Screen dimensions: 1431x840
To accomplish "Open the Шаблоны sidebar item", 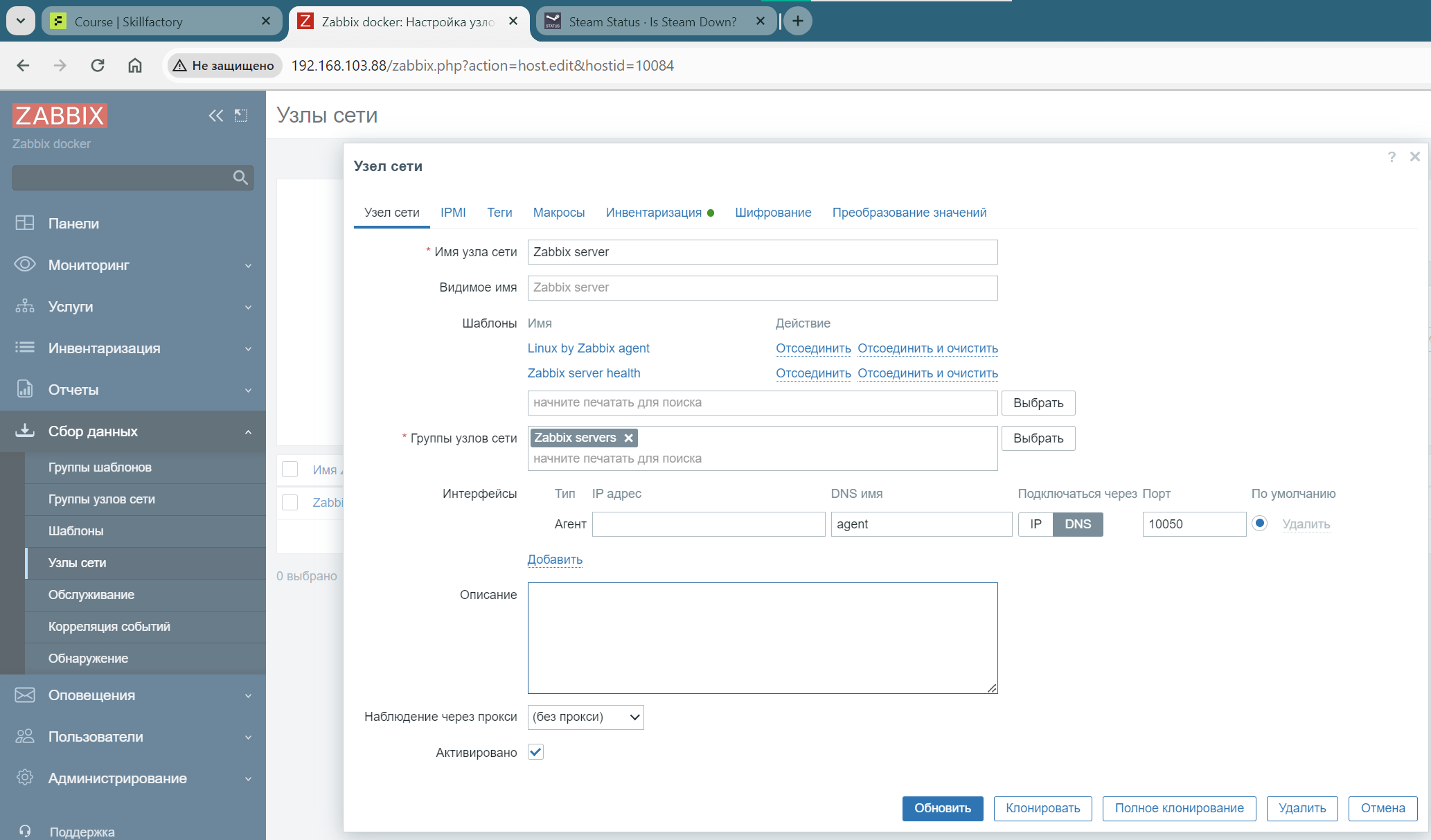I will click(76, 531).
